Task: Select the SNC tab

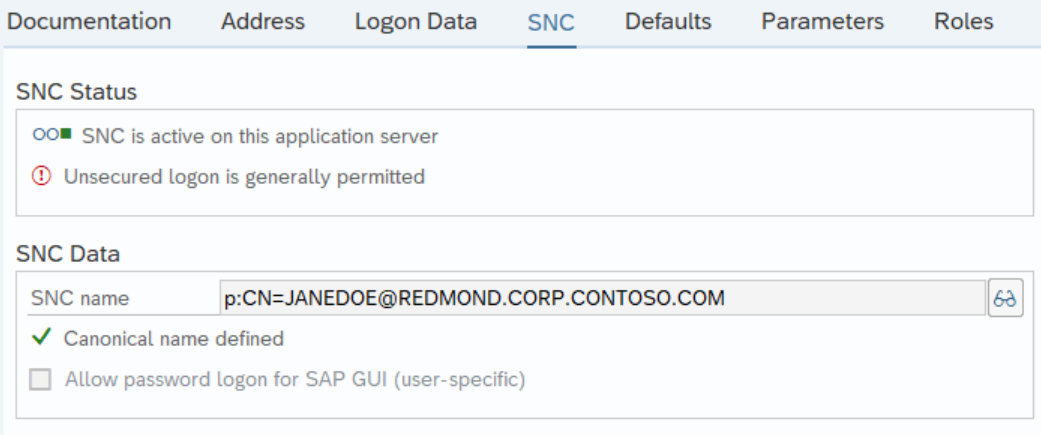Action: 551,21
